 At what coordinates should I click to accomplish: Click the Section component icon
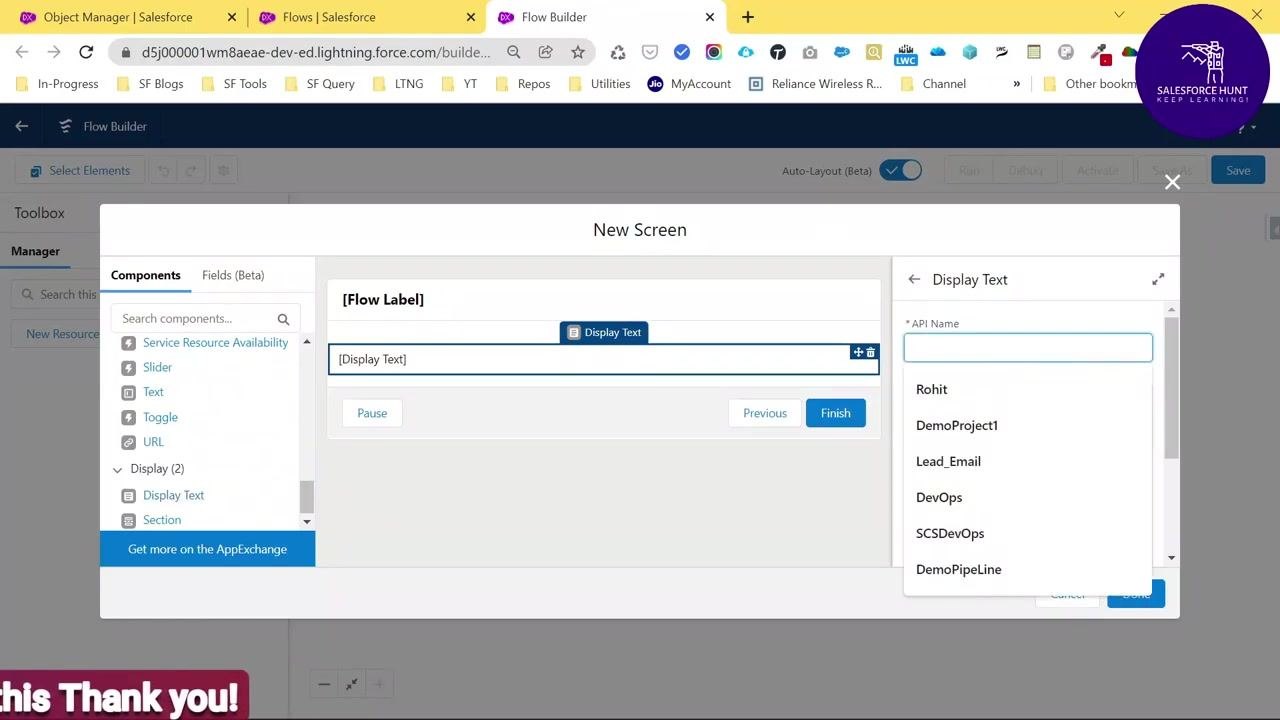tap(128, 521)
